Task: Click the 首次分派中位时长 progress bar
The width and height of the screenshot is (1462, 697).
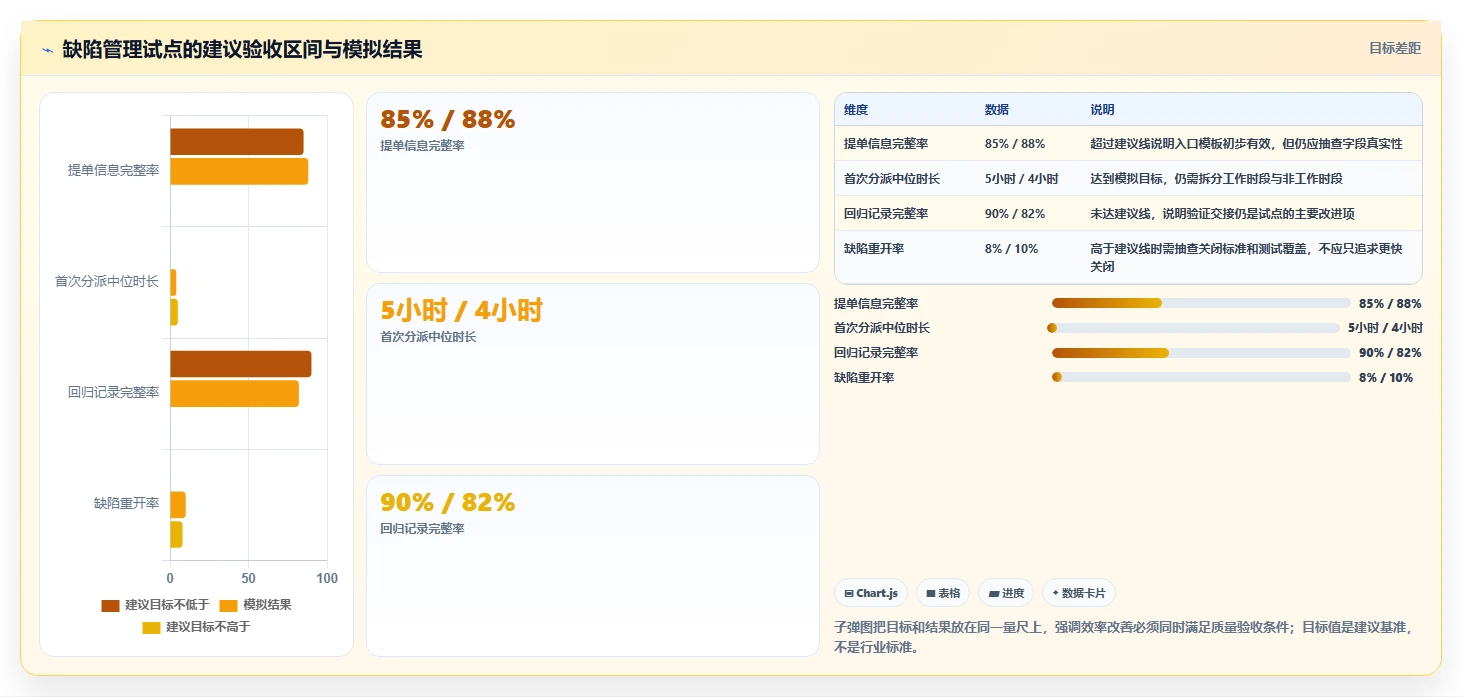Action: point(1193,328)
